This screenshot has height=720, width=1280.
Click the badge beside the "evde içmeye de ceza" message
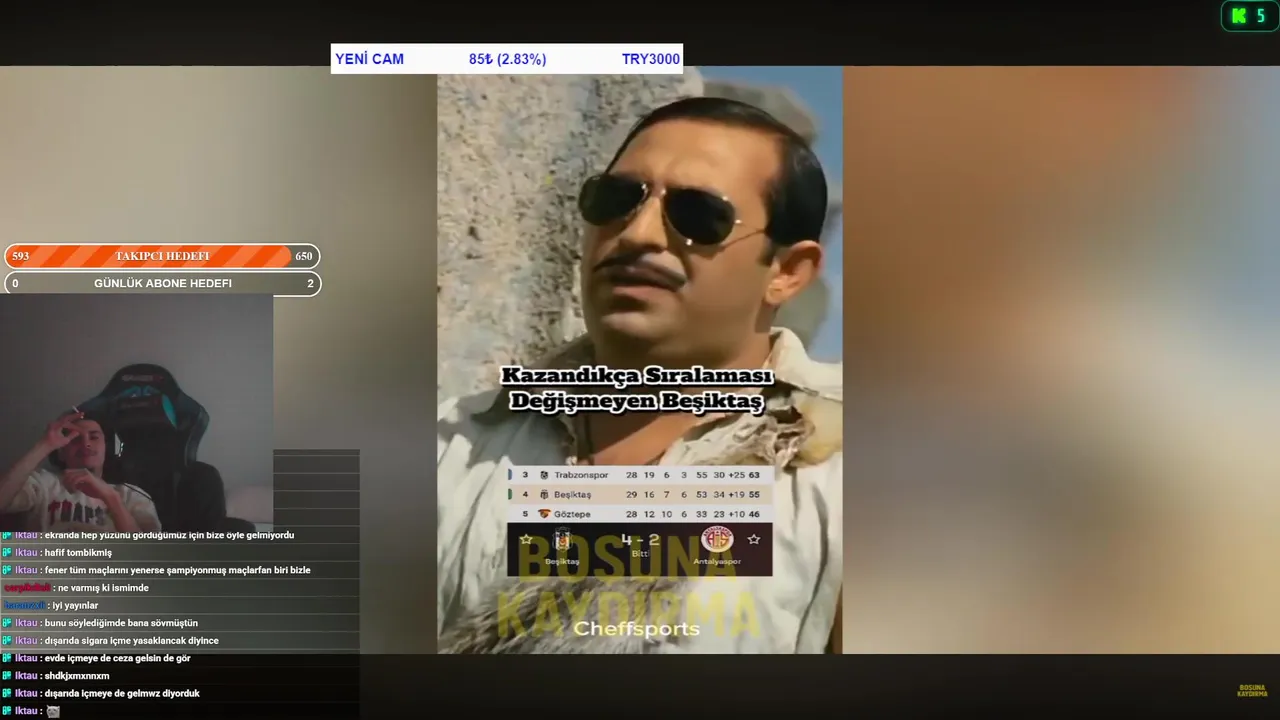(7, 658)
